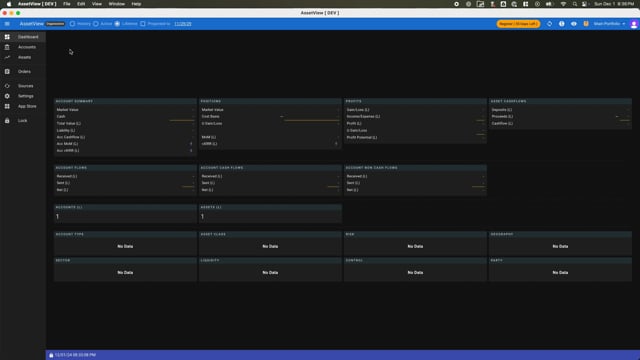Click the Asset Class panel header
Viewport: 640px width, 360px height.
point(270,234)
